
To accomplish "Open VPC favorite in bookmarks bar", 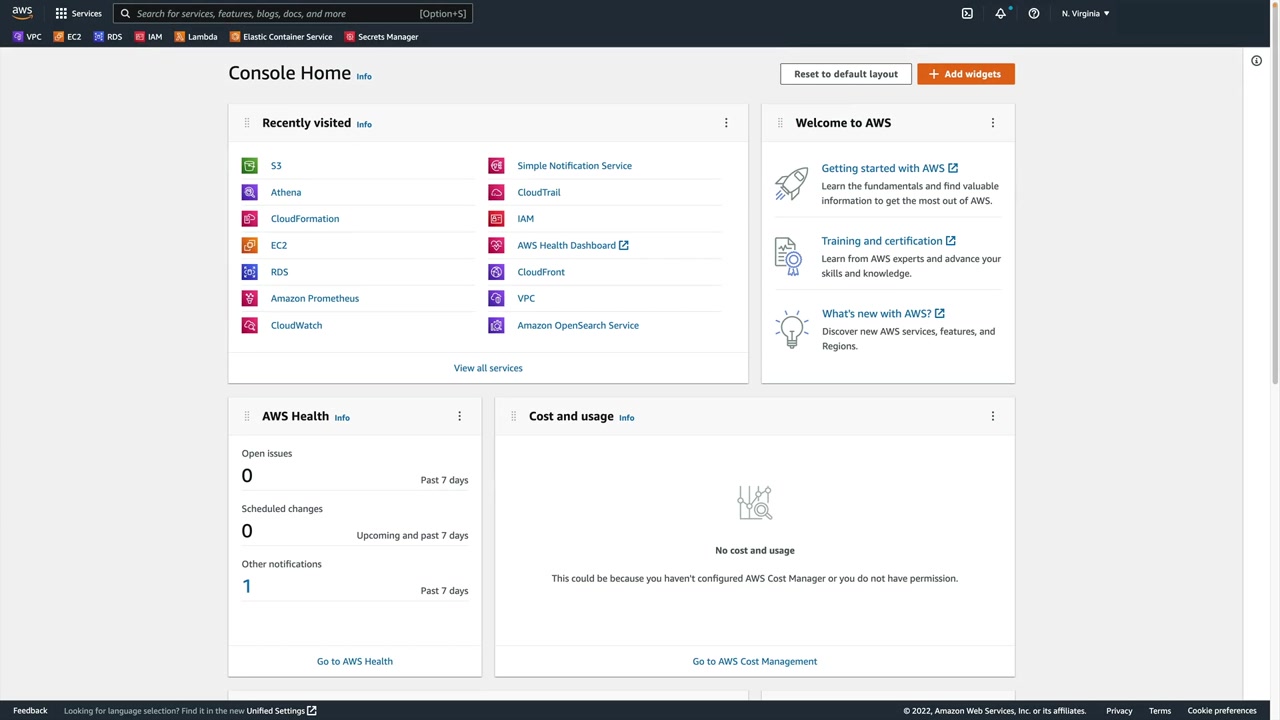I will tap(27, 37).
